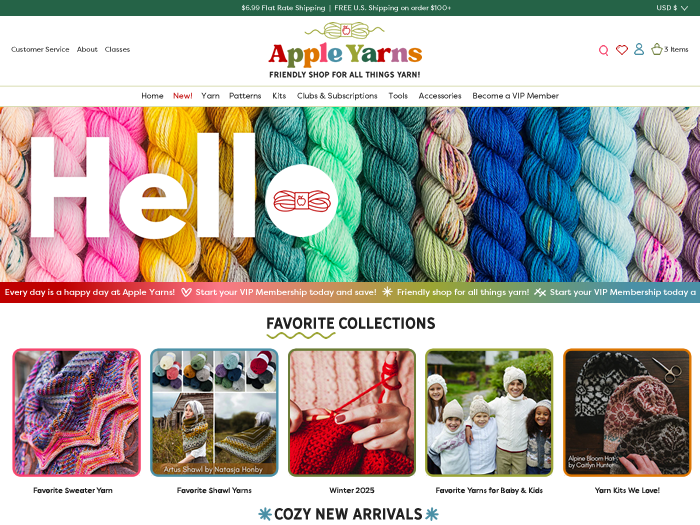700x525 pixels.
Task: Expand the USD $ currency selector
Action: coord(671,8)
